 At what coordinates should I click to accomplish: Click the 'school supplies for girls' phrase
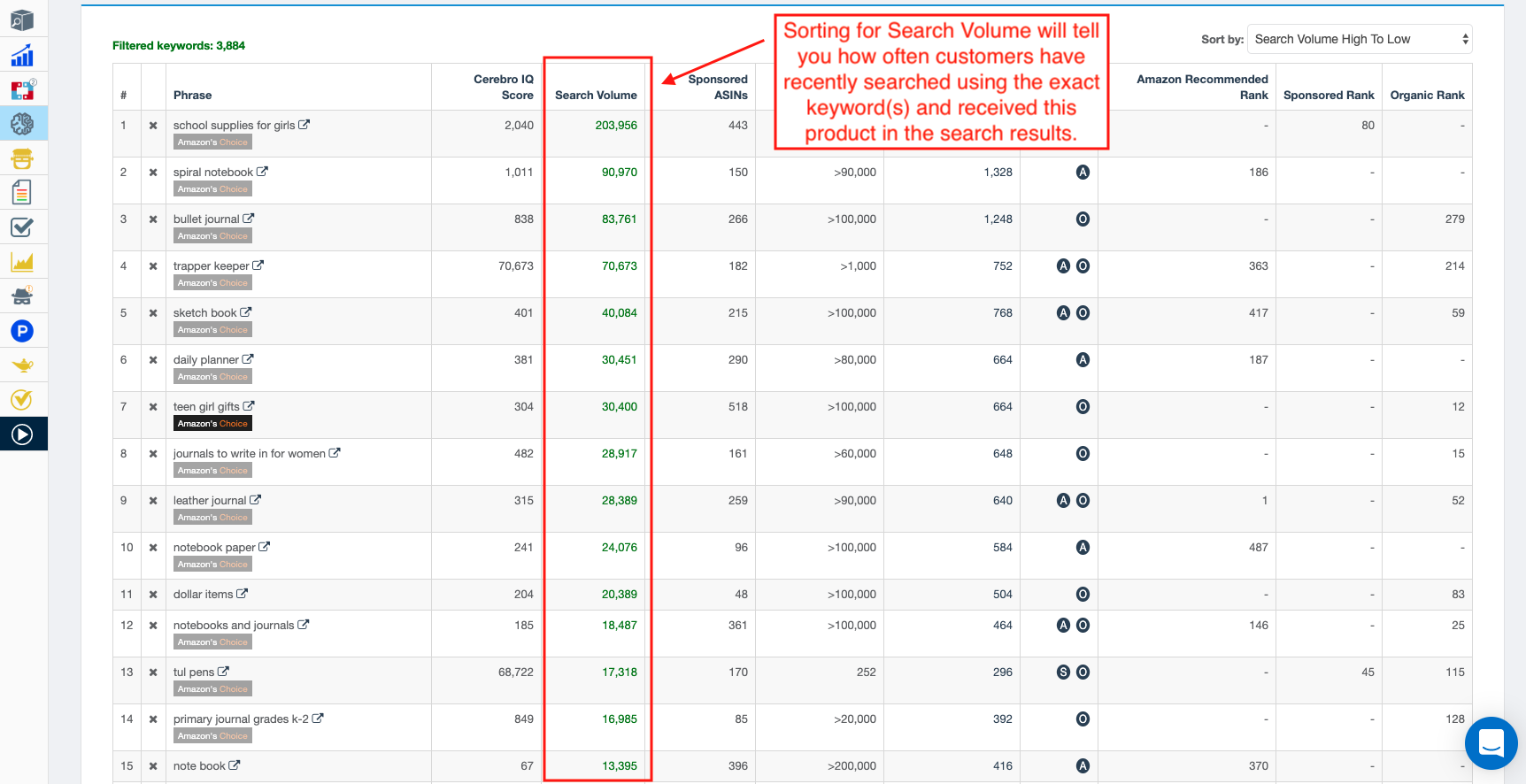point(235,126)
